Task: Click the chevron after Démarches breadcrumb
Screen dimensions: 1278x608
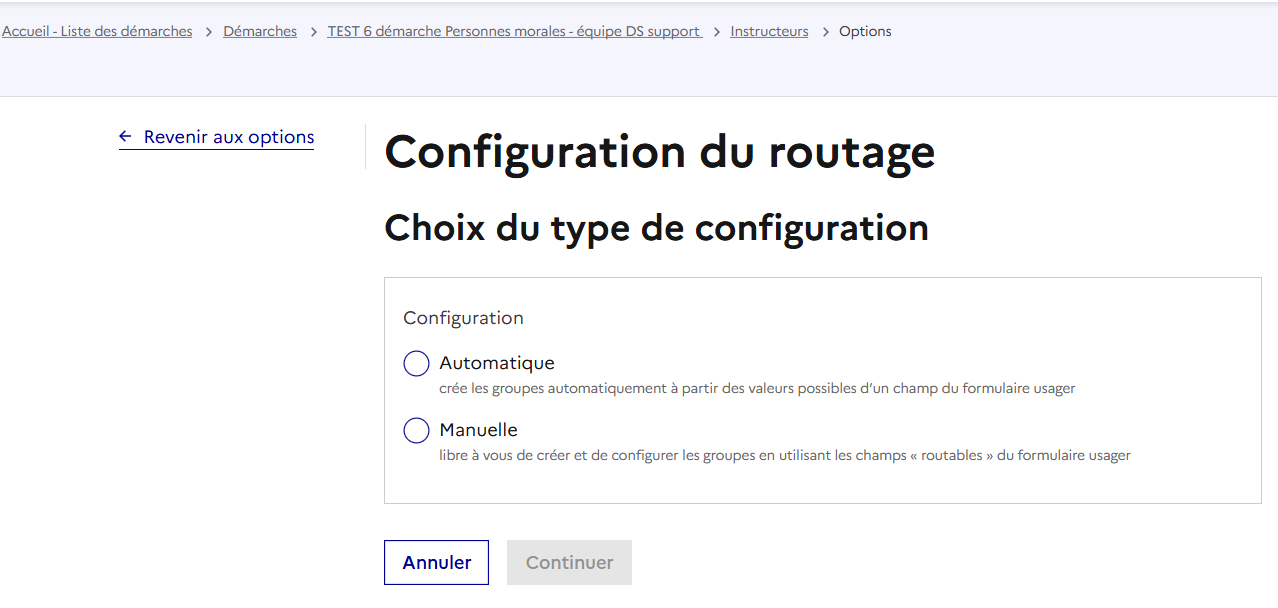Action: [312, 32]
